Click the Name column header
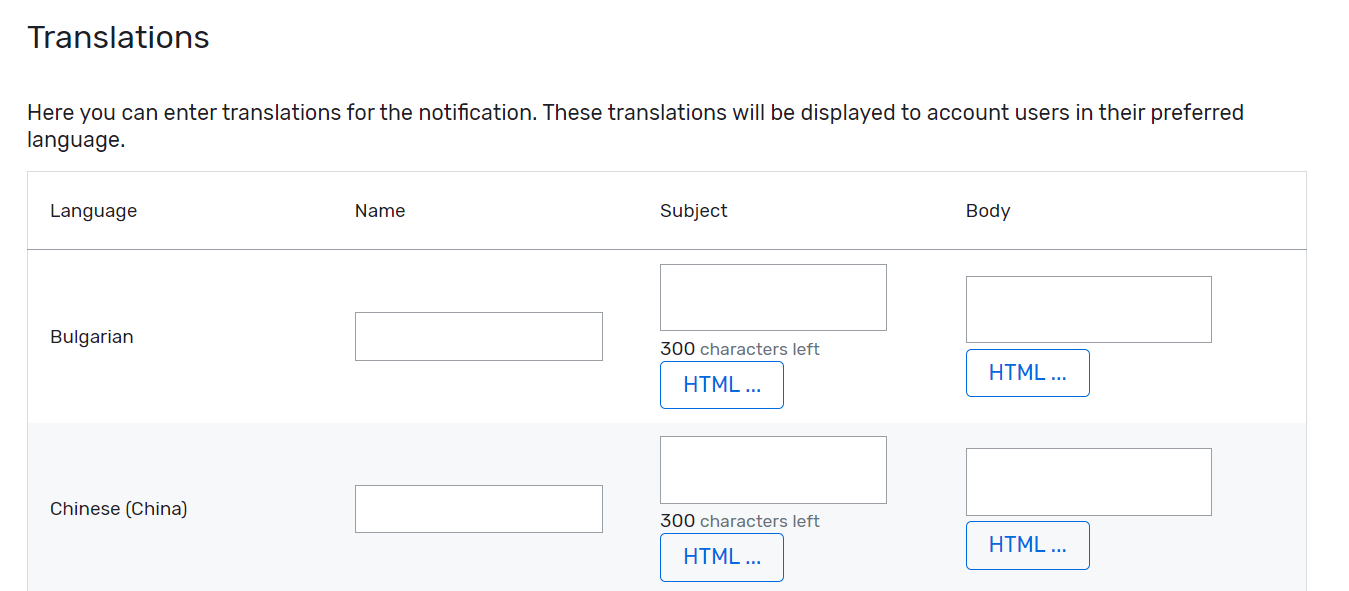This screenshot has width=1349, height=591. (380, 210)
